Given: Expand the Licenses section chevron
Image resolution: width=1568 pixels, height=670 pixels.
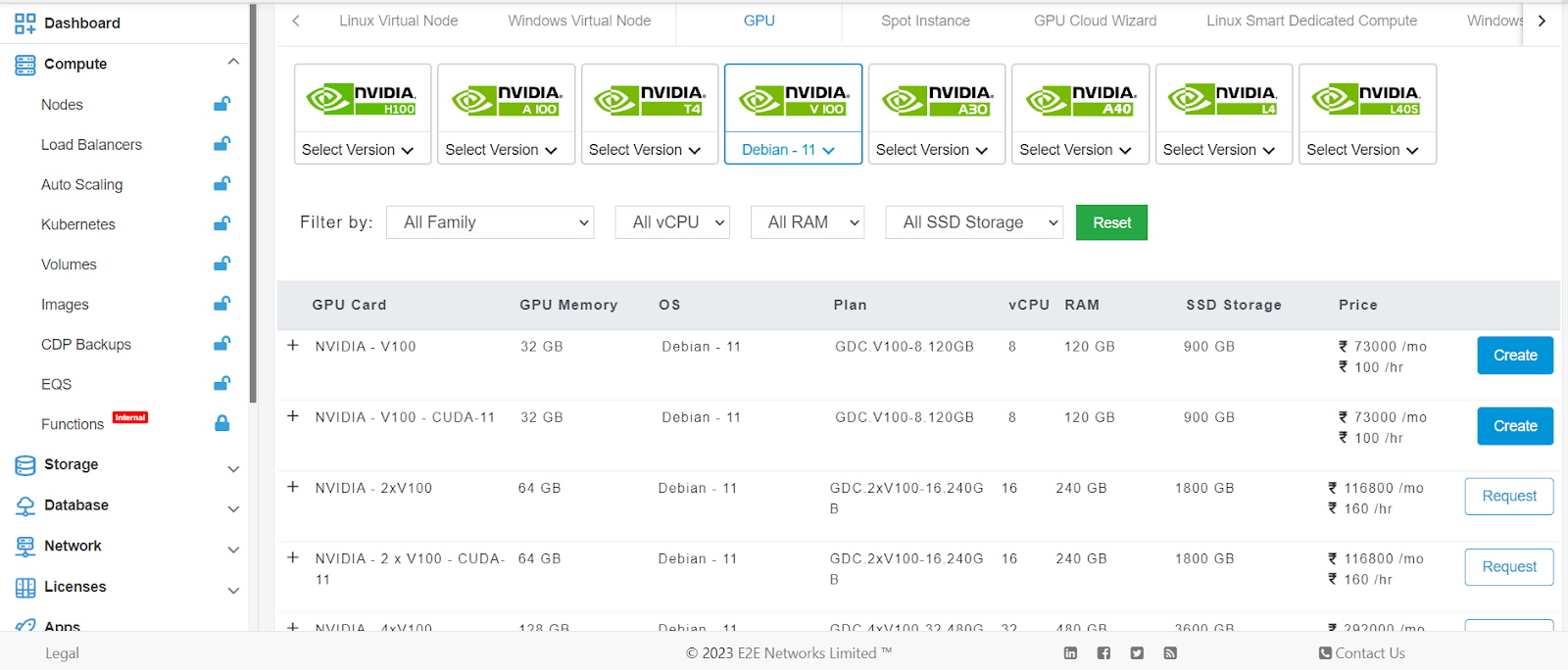Looking at the screenshot, I should (233, 591).
